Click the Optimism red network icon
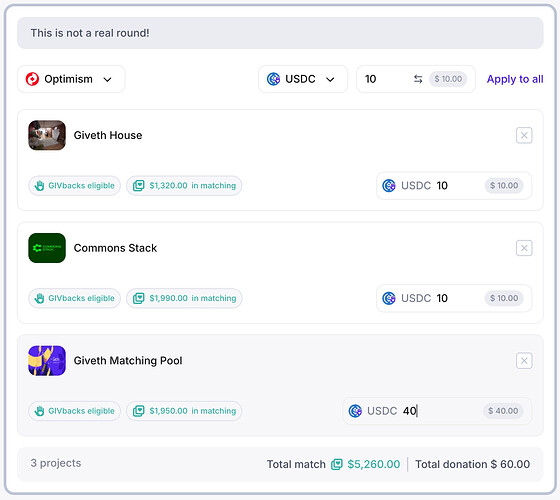This screenshot has width=560, height=500. pyautogui.click(x=32, y=79)
